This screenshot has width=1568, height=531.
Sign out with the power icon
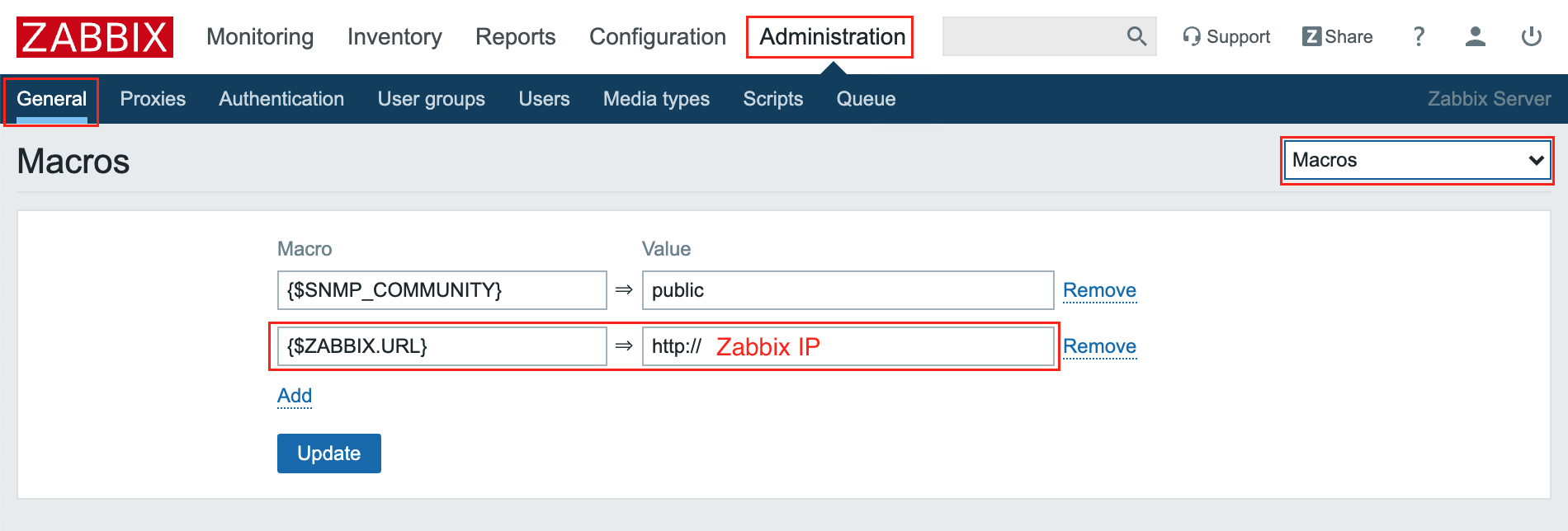[1531, 37]
